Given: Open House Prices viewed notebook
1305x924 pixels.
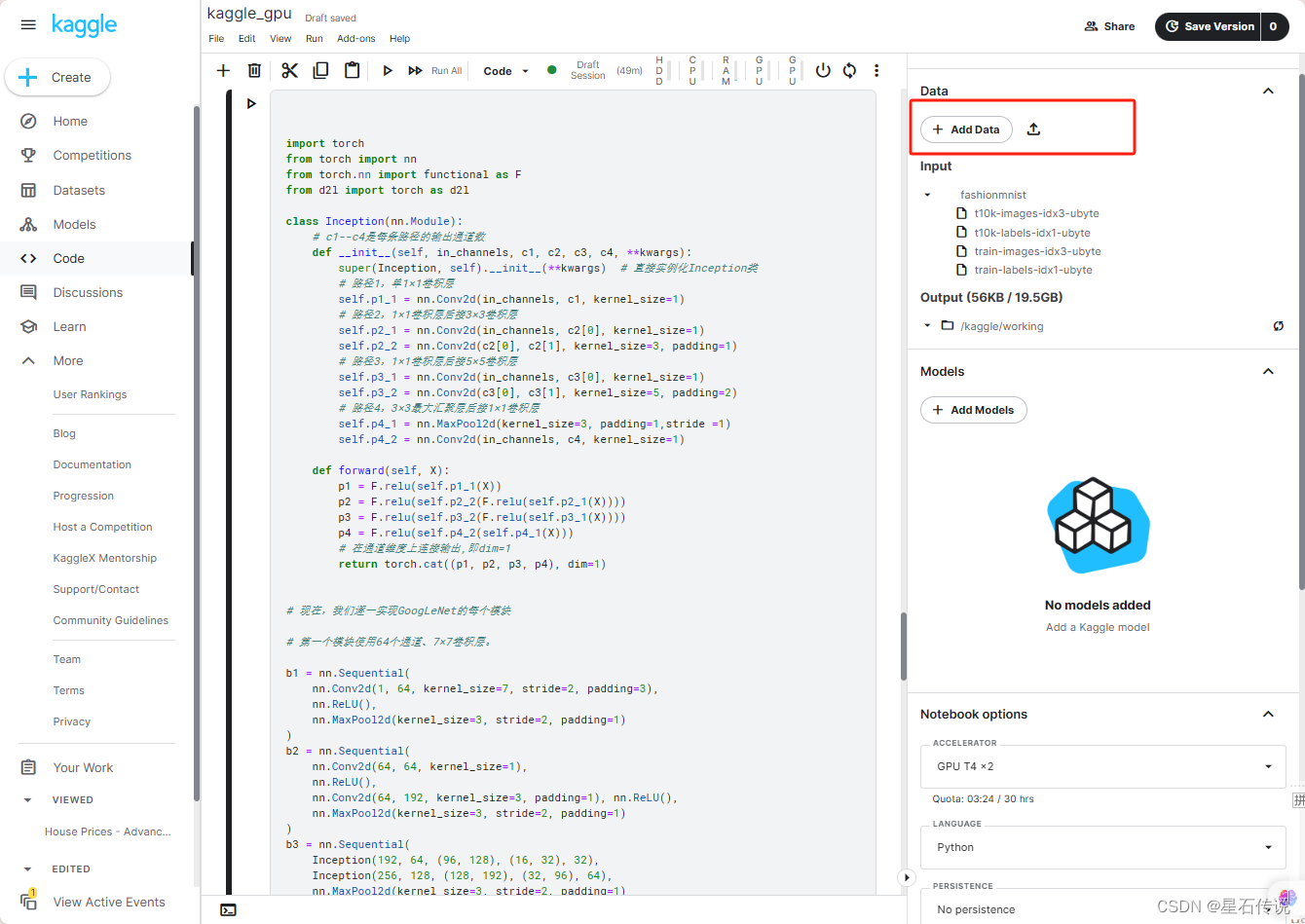Looking at the screenshot, I should click(107, 832).
